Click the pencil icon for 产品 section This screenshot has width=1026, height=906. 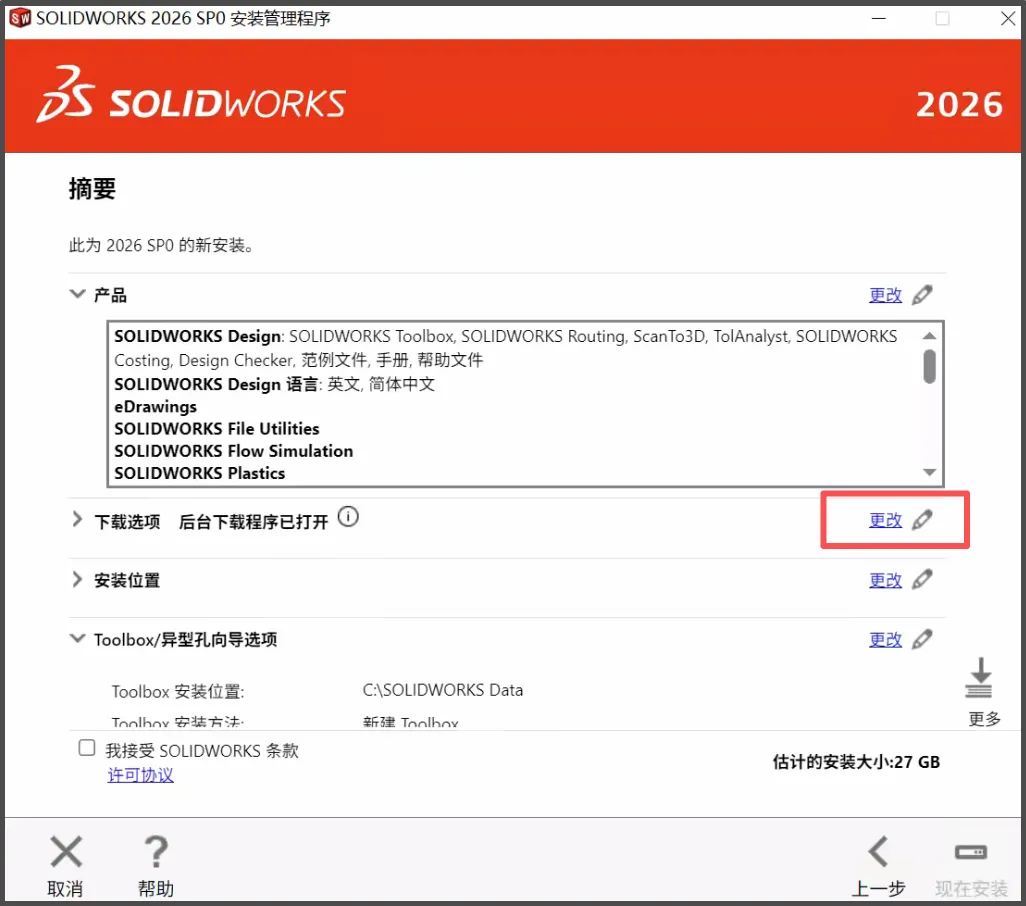[x=922, y=295]
